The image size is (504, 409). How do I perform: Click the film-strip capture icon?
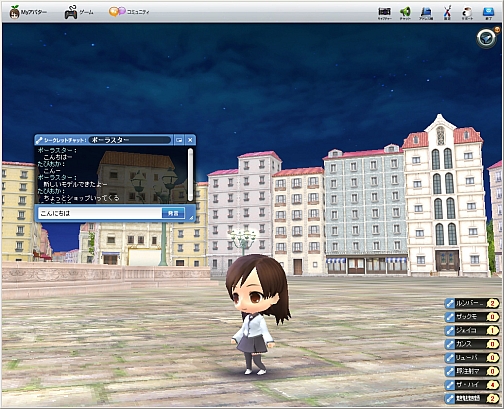click(x=384, y=13)
